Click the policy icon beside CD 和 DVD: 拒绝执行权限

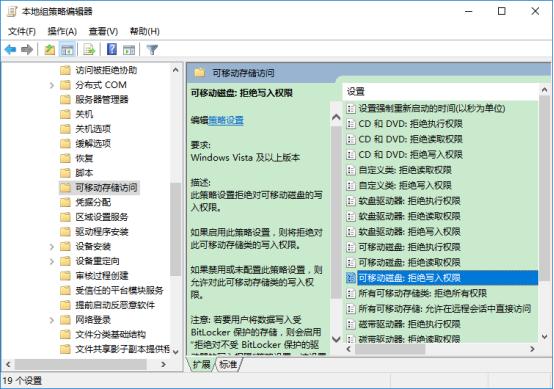tap(350, 124)
